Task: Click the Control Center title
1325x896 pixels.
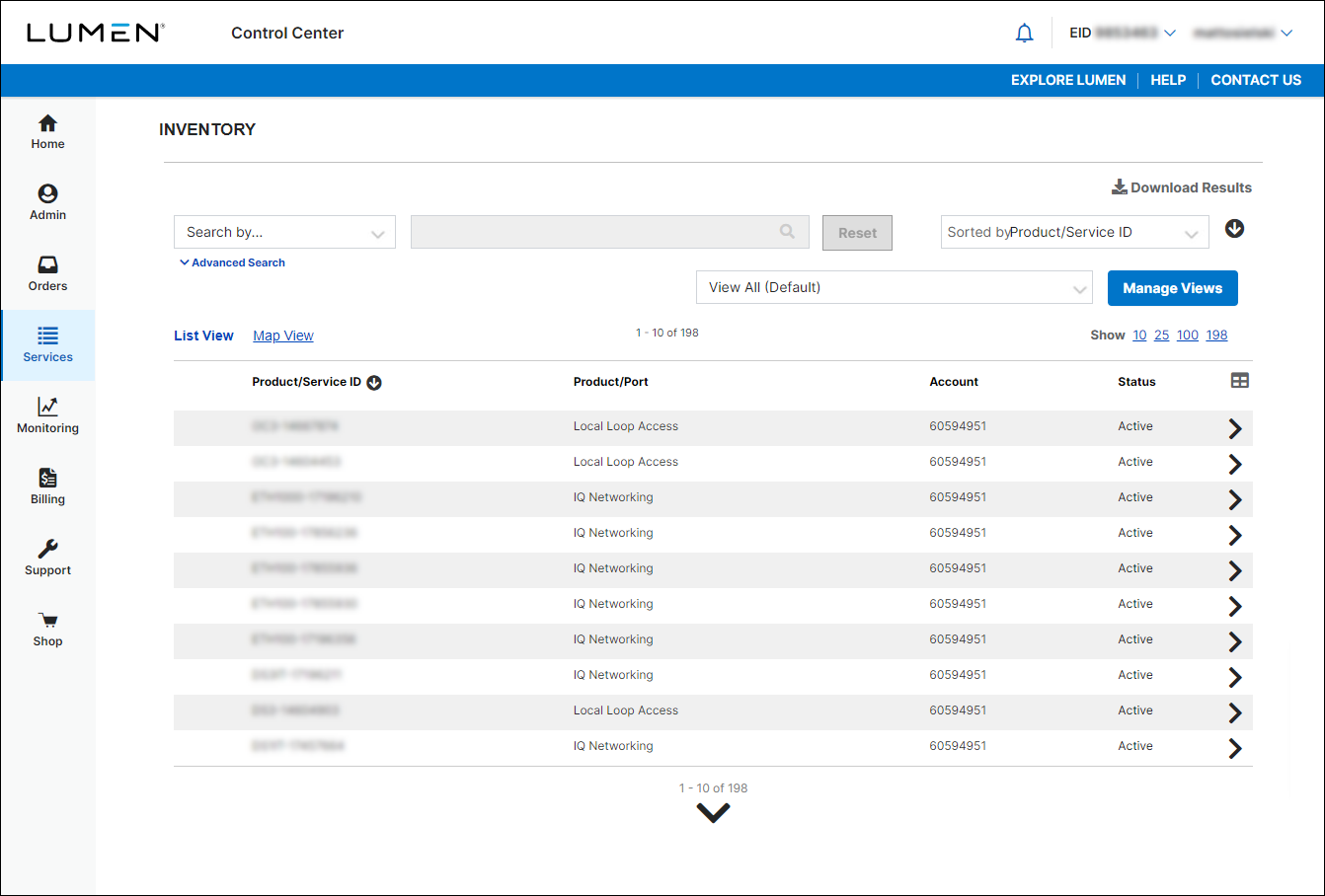Action: click(x=287, y=33)
